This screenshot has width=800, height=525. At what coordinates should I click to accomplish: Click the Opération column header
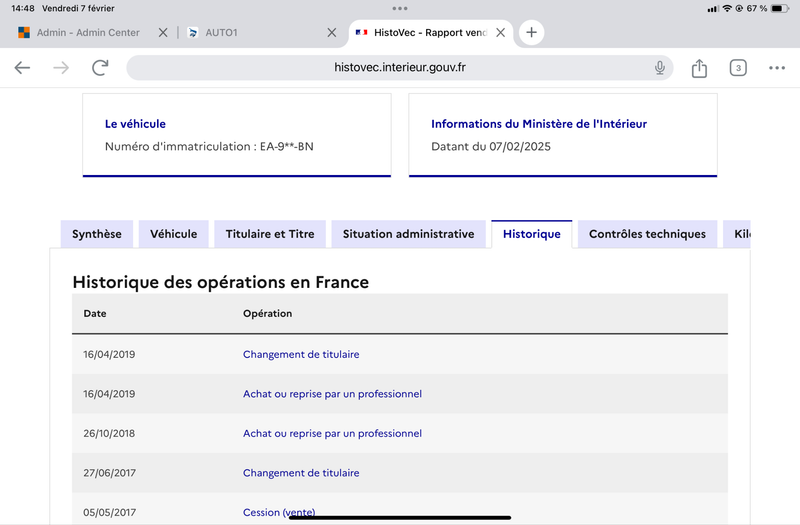tap(267, 313)
